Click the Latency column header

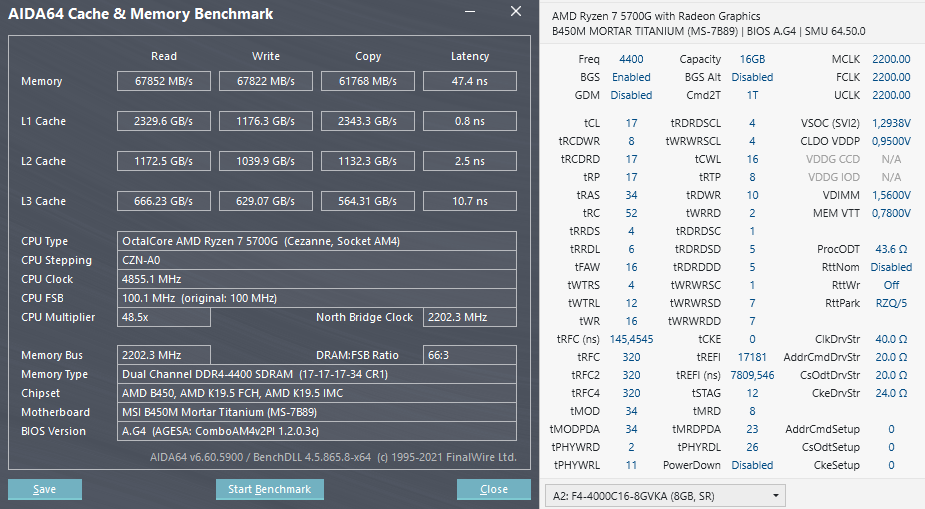pos(470,56)
